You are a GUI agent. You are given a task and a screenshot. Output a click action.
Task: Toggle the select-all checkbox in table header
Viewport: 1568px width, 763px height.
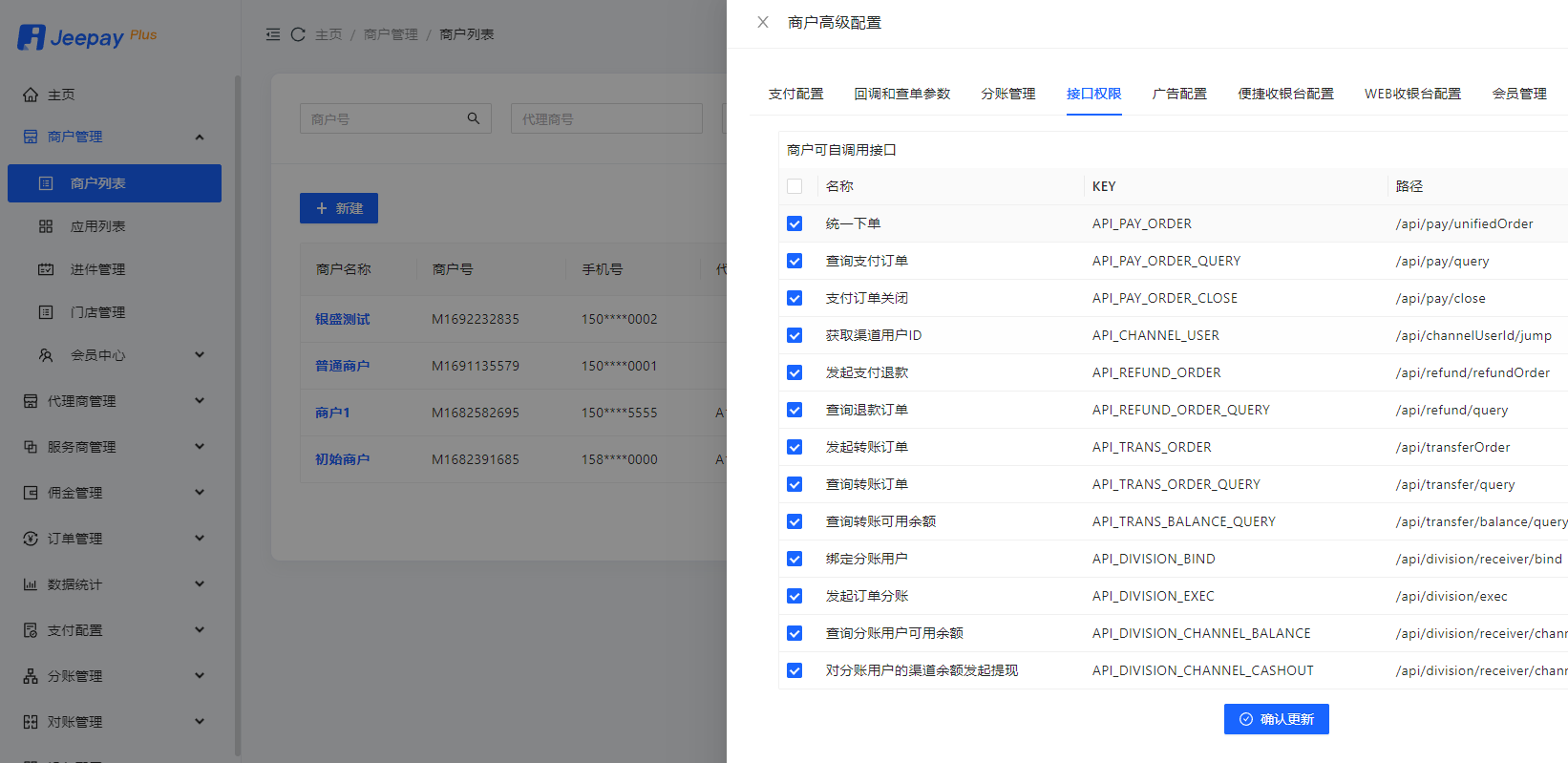tap(795, 186)
